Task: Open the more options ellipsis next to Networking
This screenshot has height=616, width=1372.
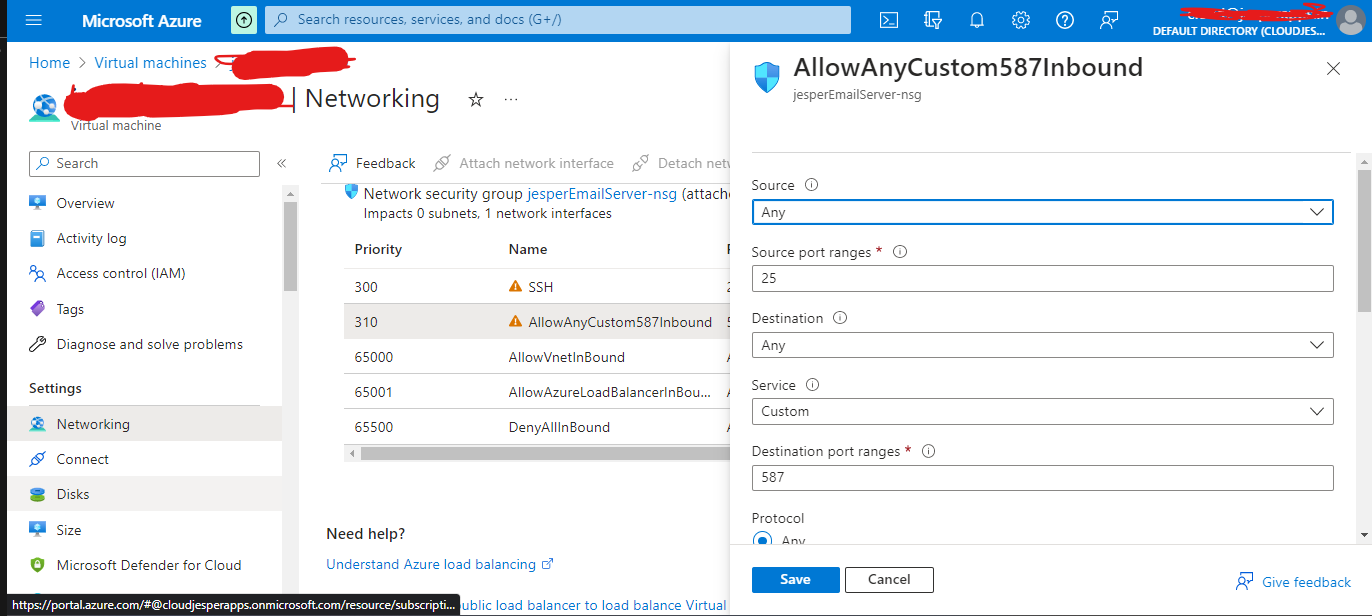Action: point(511,99)
